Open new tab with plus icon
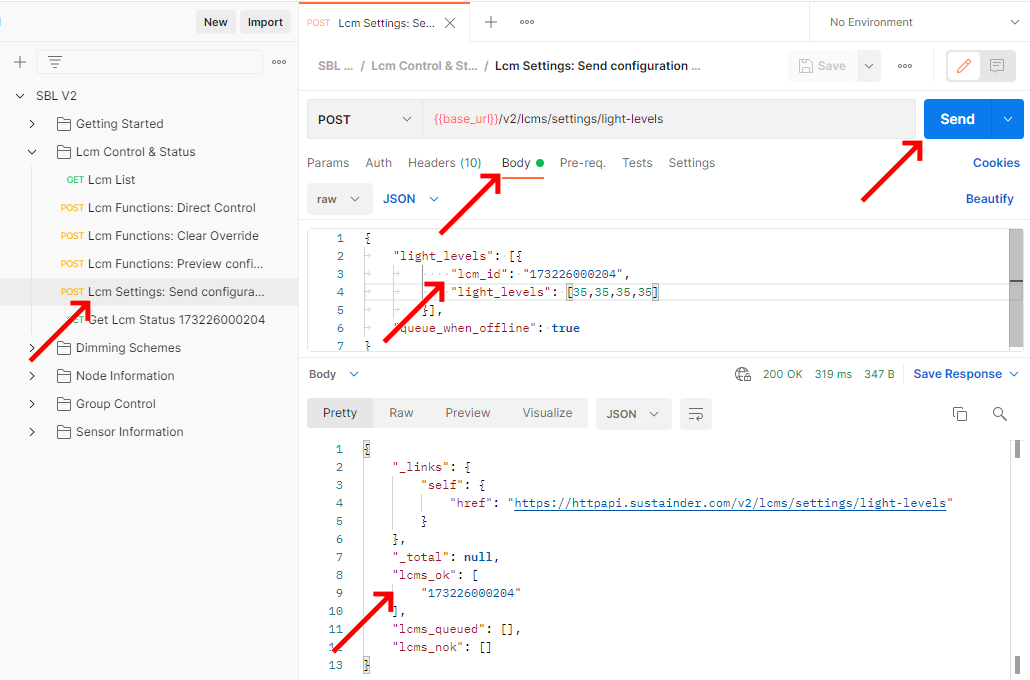 tap(491, 22)
